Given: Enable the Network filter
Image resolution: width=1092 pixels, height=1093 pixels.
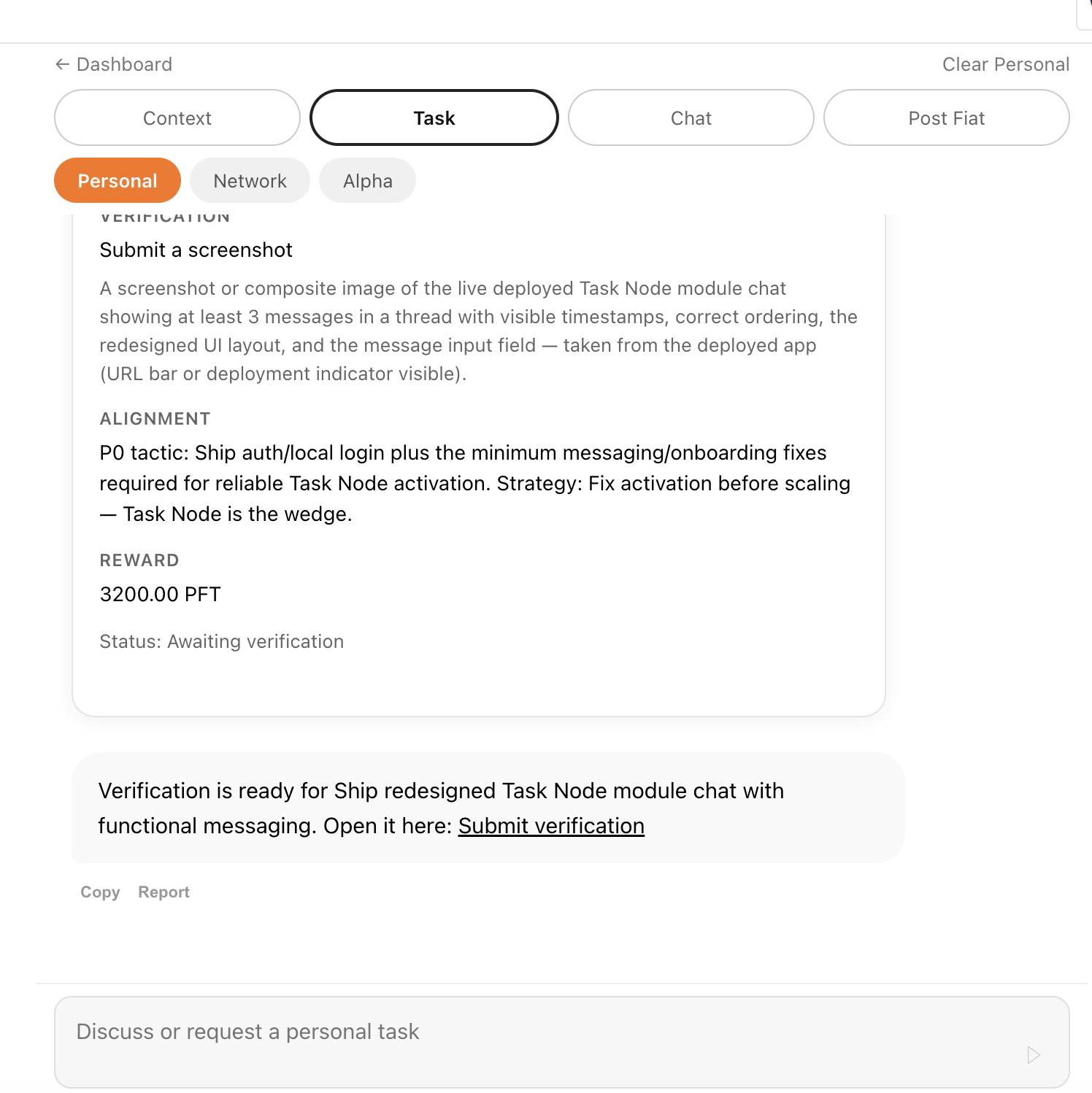Looking at the screenshot, I should pyautogui.click(x=250, y=180).
